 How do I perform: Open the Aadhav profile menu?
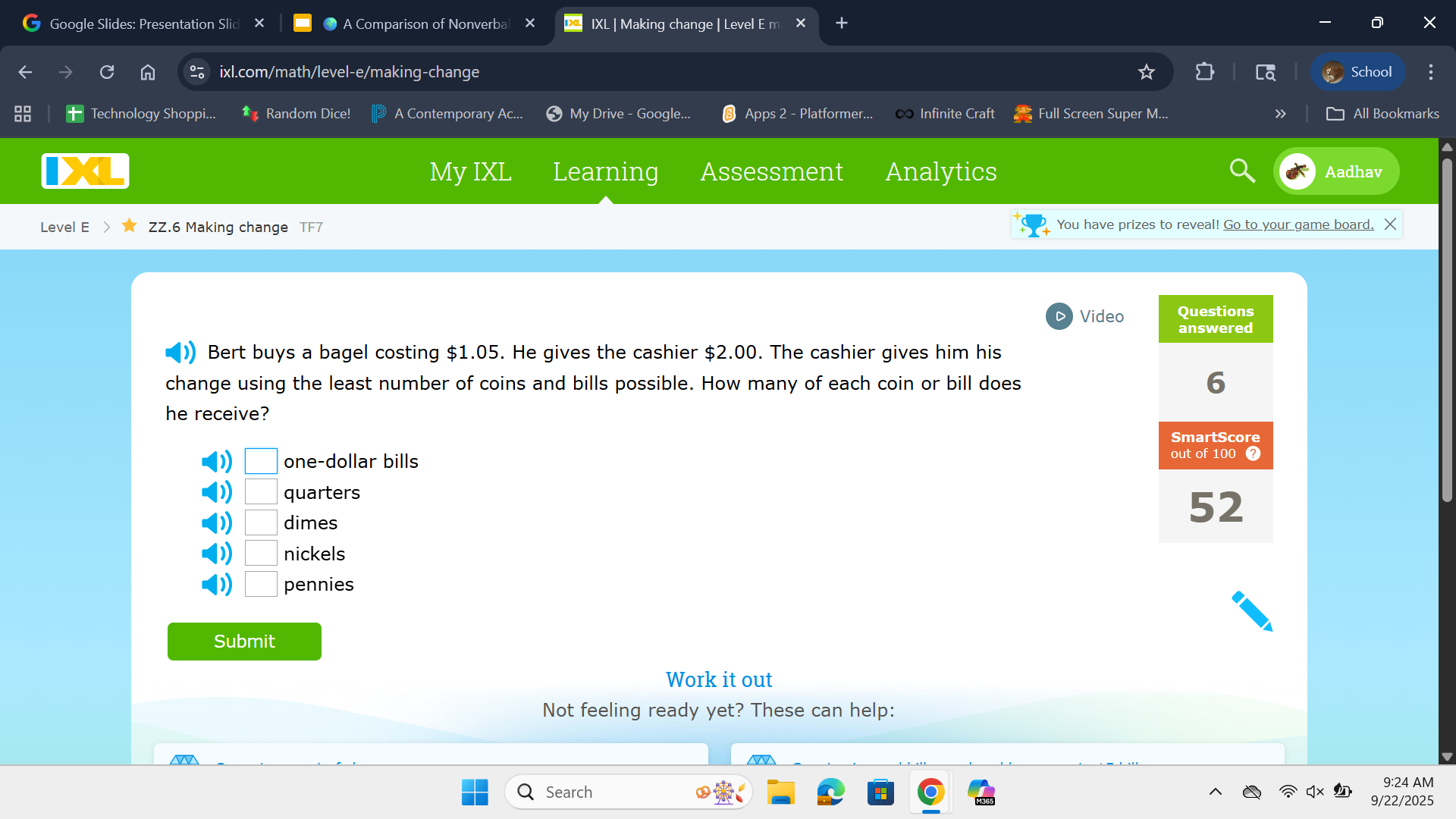tap(1336, 171)
